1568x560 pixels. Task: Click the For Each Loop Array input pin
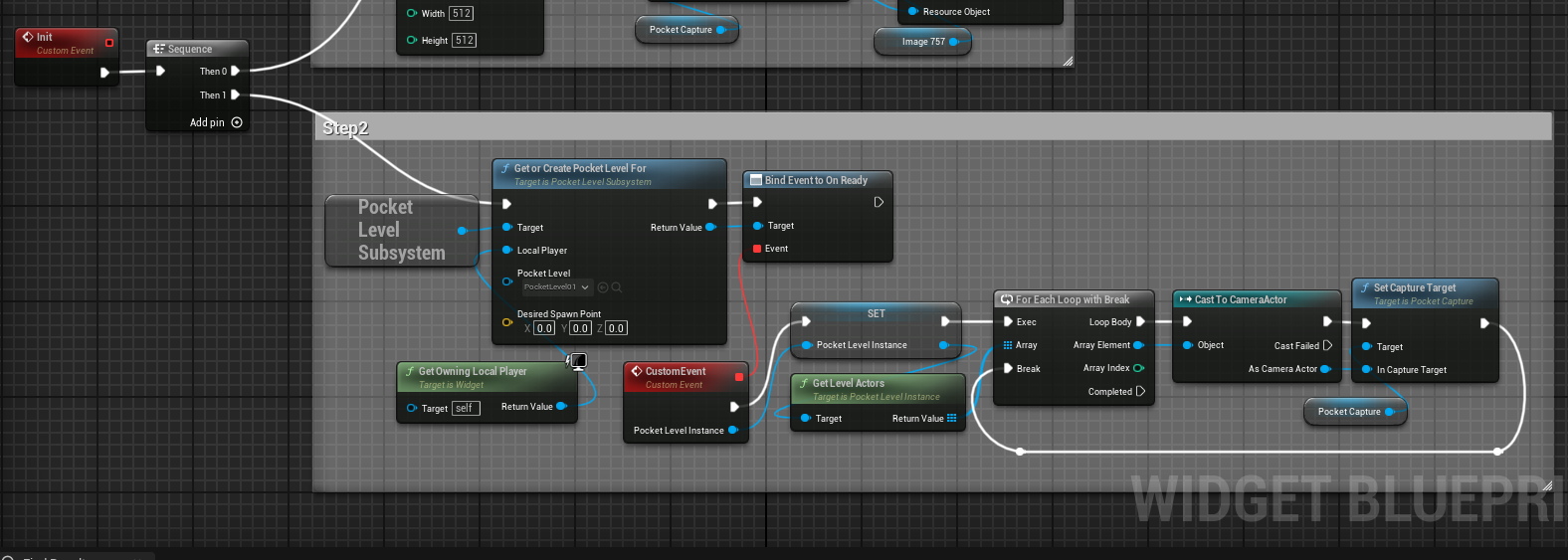(x=1008, y=345)
